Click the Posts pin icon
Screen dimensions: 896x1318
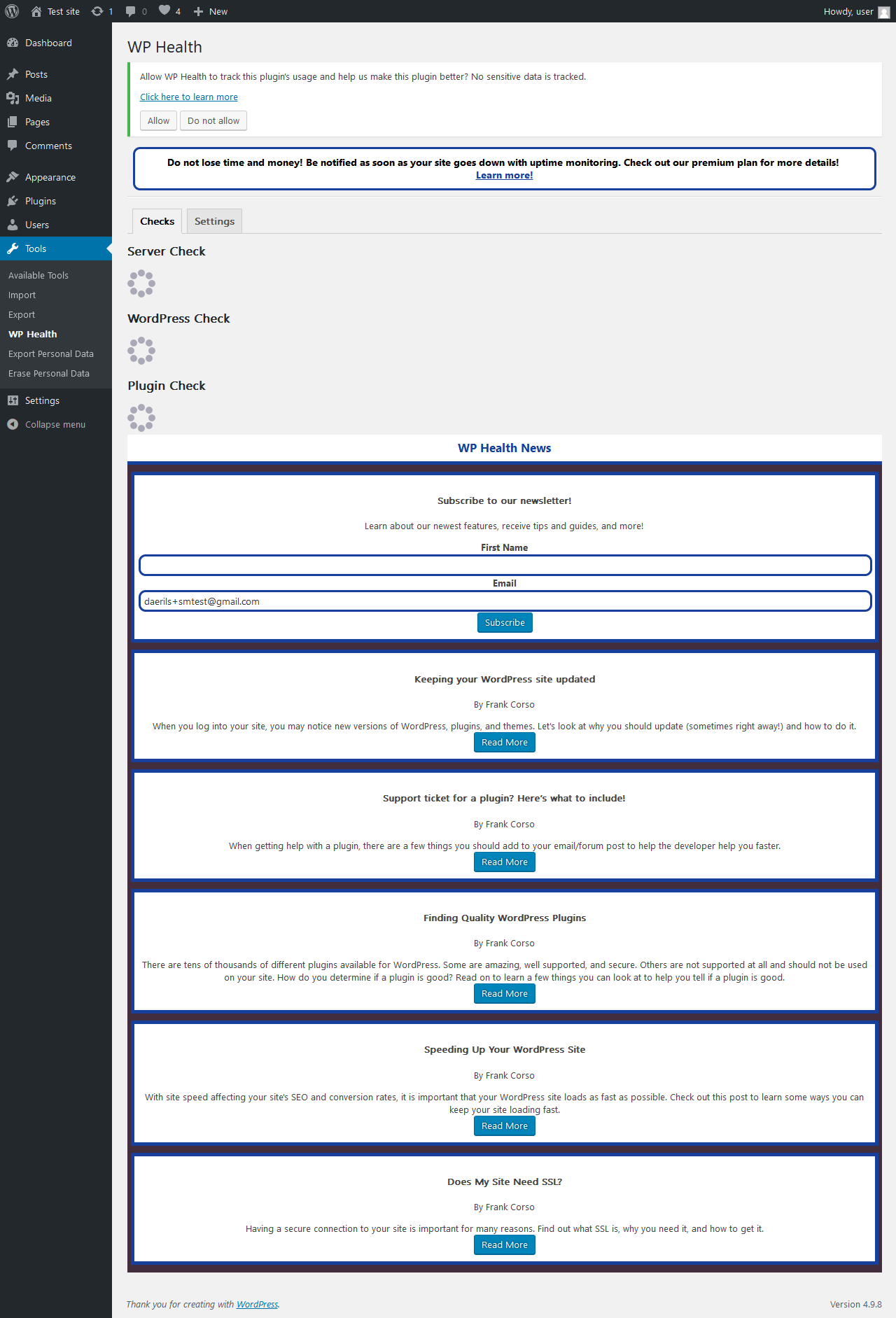pos(13,74)
